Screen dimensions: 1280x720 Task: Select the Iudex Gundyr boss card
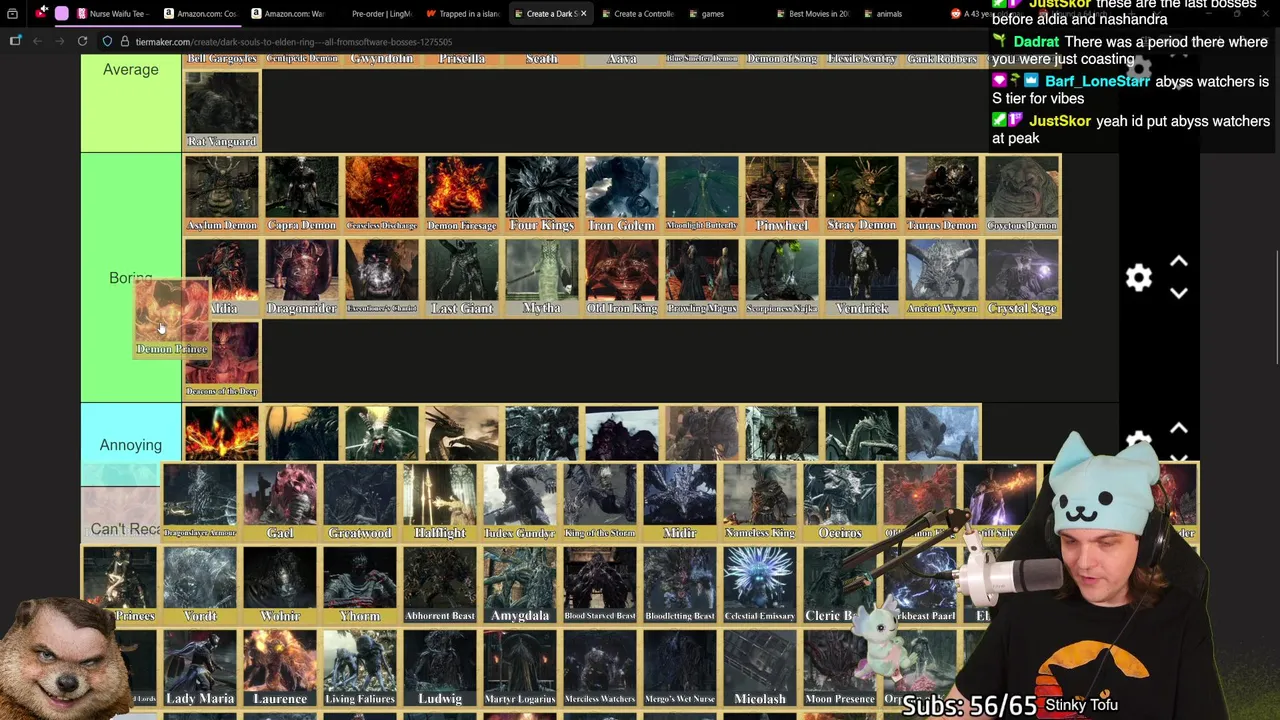click(520, 502)
